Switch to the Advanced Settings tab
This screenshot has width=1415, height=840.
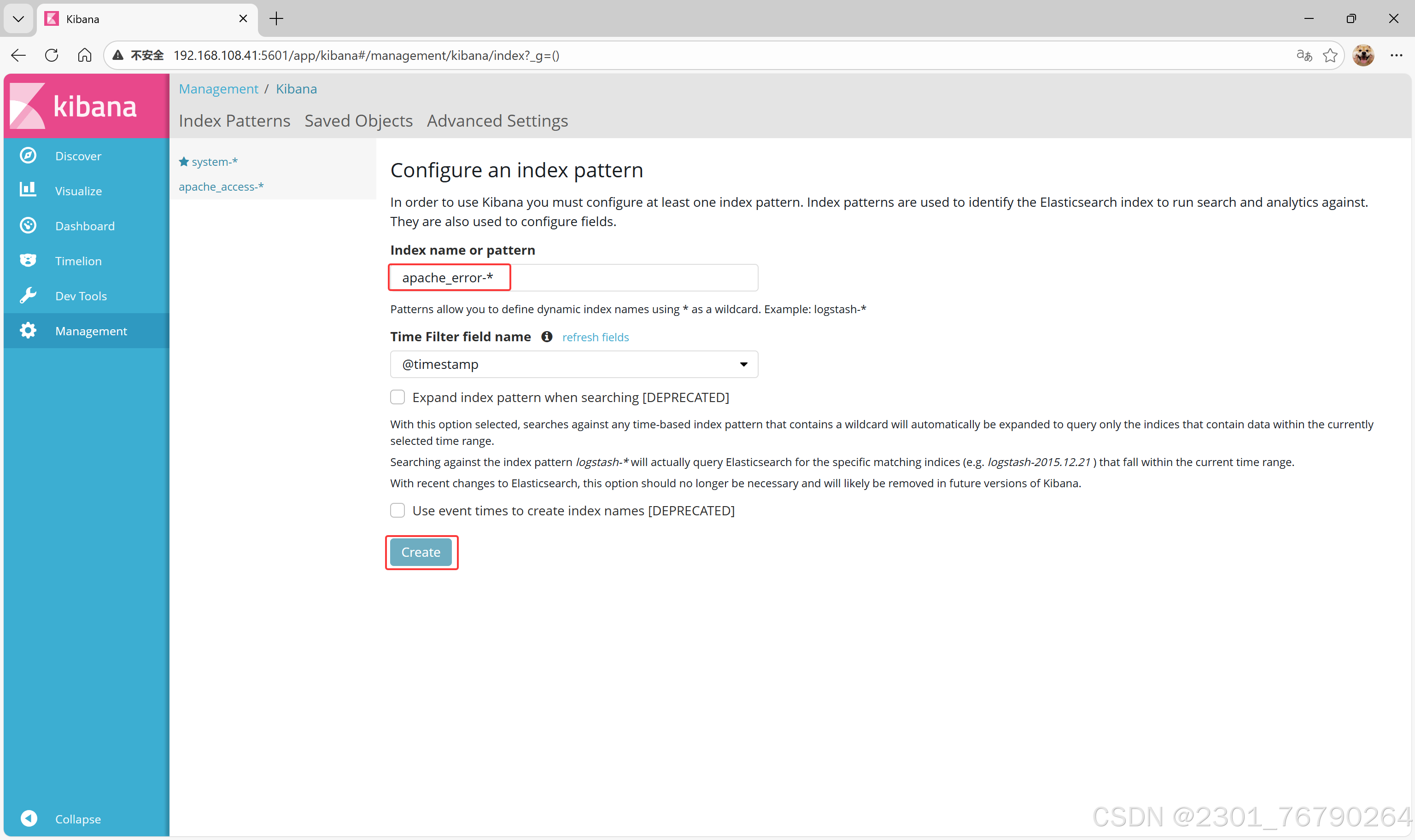pyautogui.click(x=497, y=121)
